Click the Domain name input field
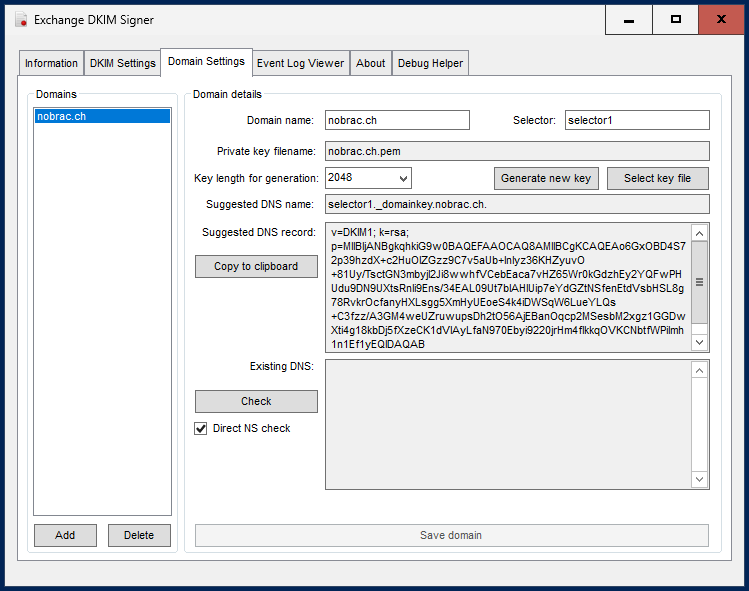This screenshot has width=749, height=591. (397, 120)
